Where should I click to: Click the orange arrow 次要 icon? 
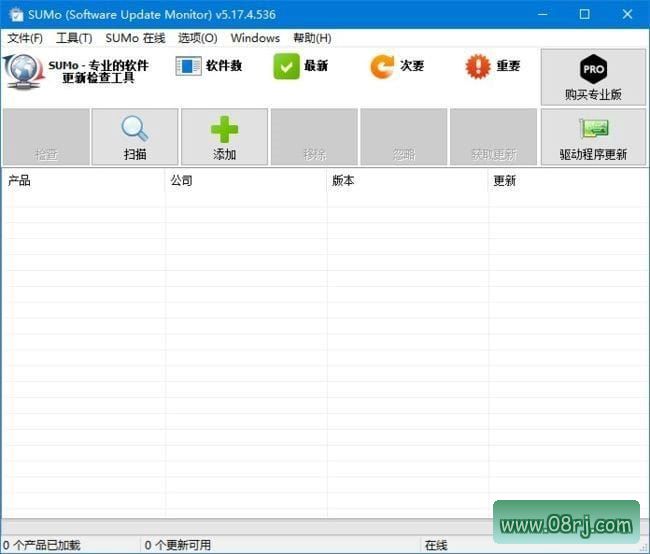click(x=382, y=66)
